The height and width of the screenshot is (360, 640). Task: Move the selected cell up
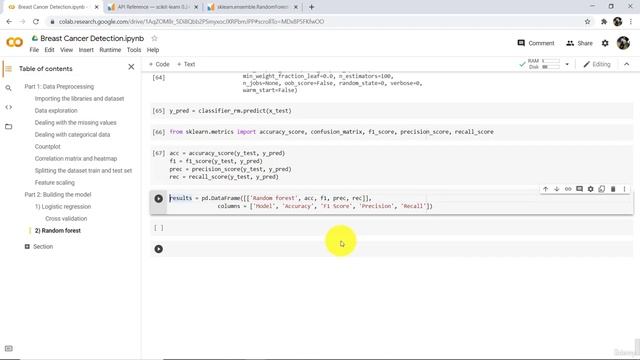tap(545, 189)
